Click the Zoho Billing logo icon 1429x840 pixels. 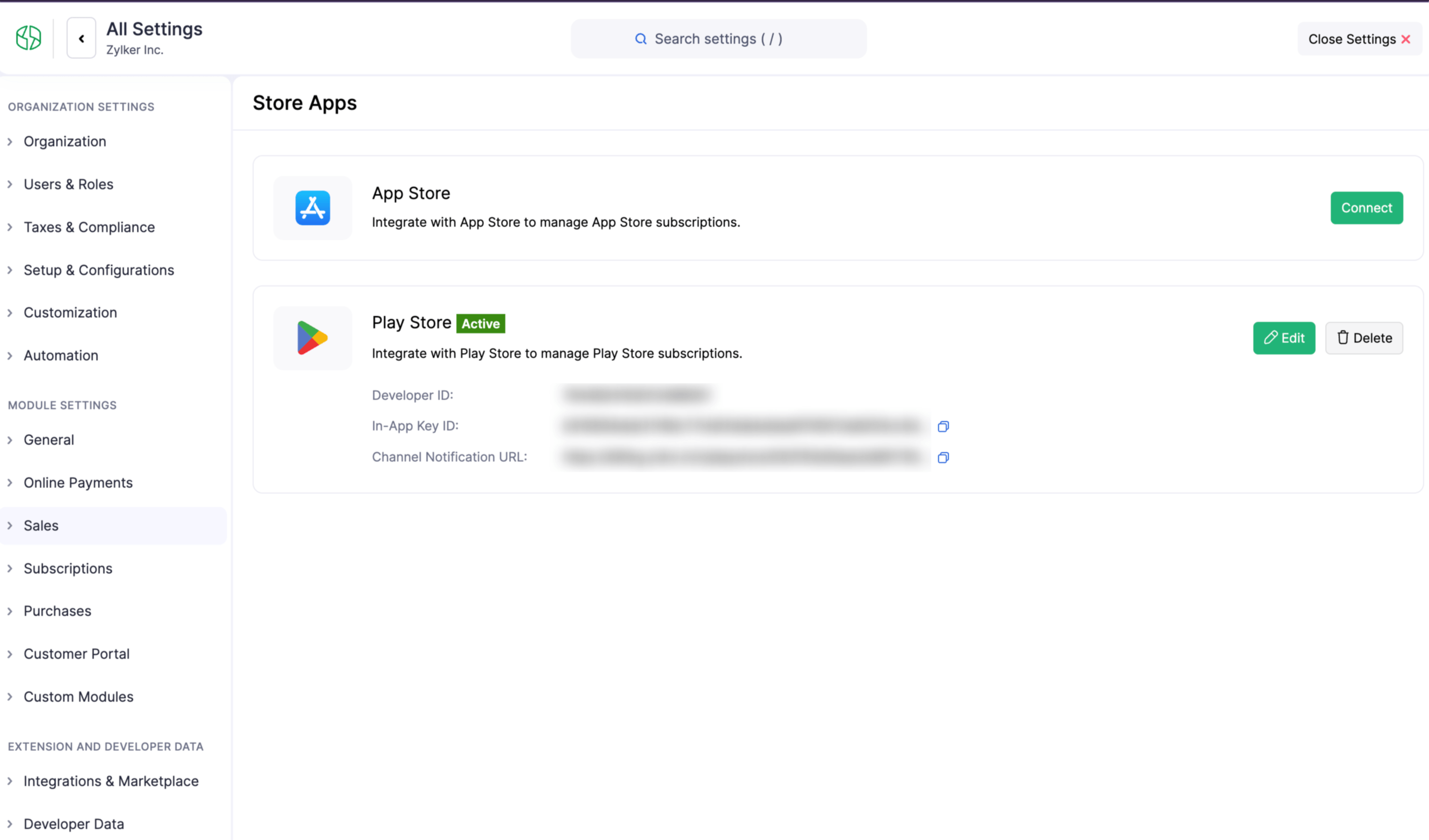pos(28,38)
